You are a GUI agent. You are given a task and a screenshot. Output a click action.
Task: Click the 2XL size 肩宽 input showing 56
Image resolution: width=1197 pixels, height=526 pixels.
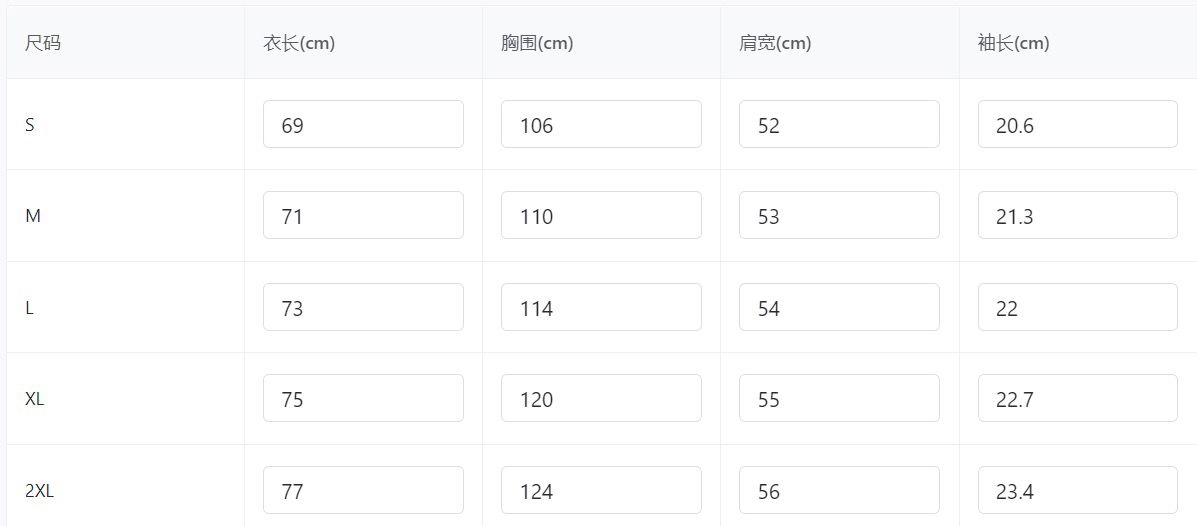839,491
